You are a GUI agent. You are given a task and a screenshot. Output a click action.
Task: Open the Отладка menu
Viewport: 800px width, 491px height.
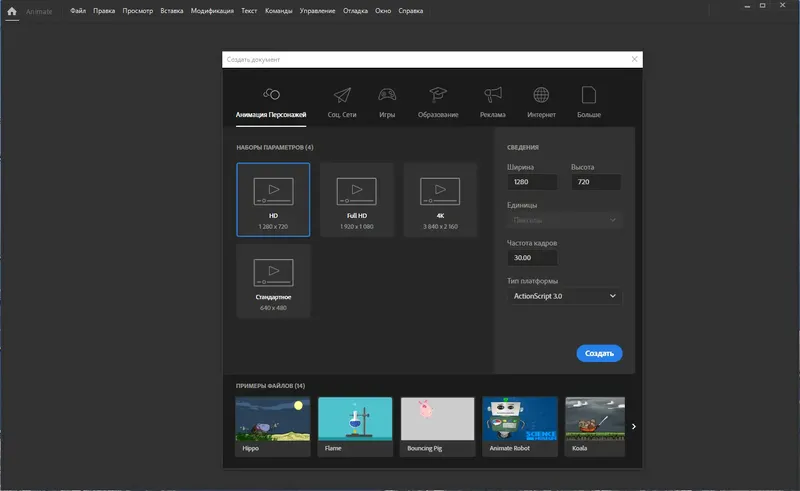click(355, 11)
